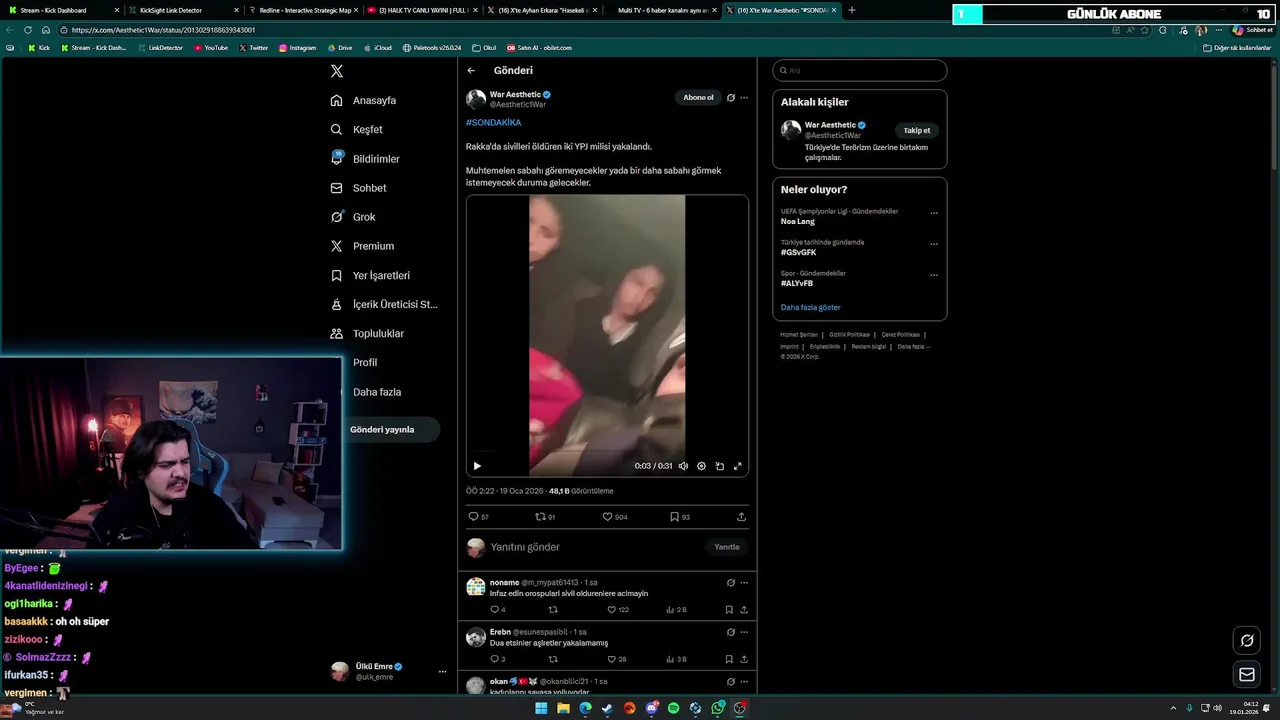Open WhatsApp from the taskbar
The width and height of the screenshot is (1280, 720).
click(x=718, y=708)
